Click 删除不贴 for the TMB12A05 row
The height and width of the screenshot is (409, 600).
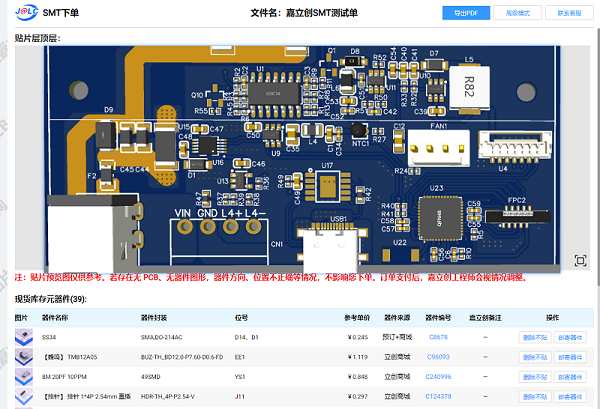click(535, 357)
